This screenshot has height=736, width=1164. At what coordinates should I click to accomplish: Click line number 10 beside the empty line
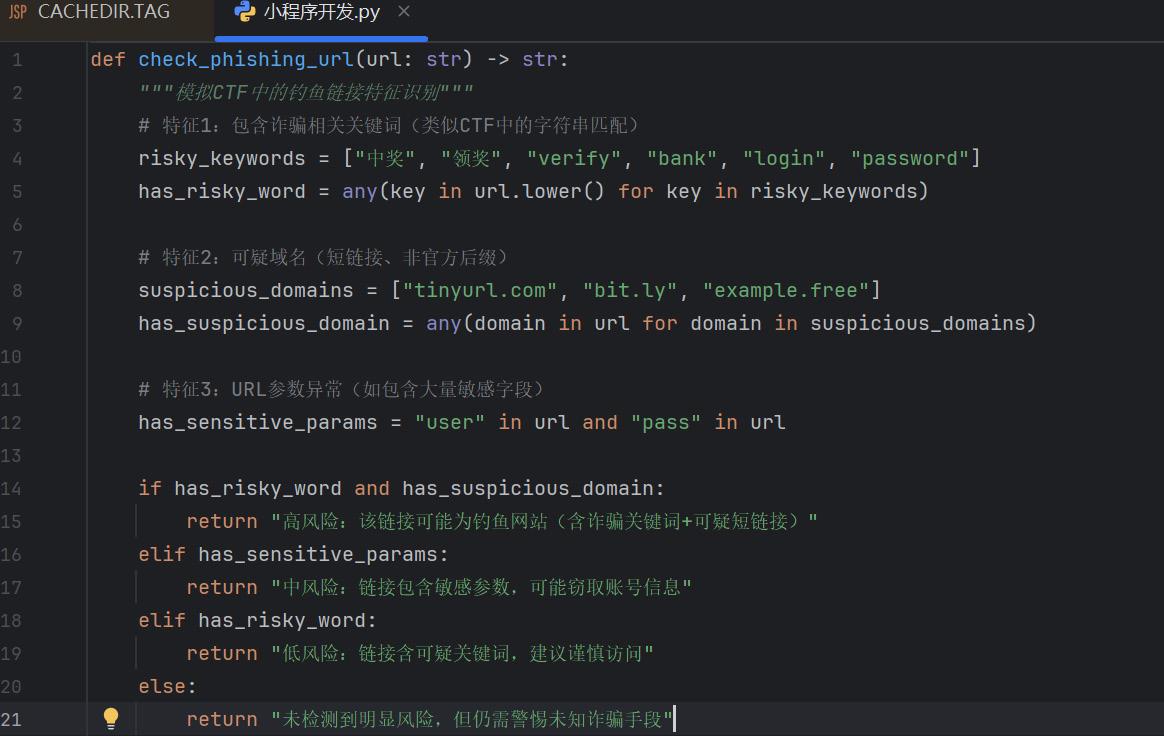coord(11,356)
